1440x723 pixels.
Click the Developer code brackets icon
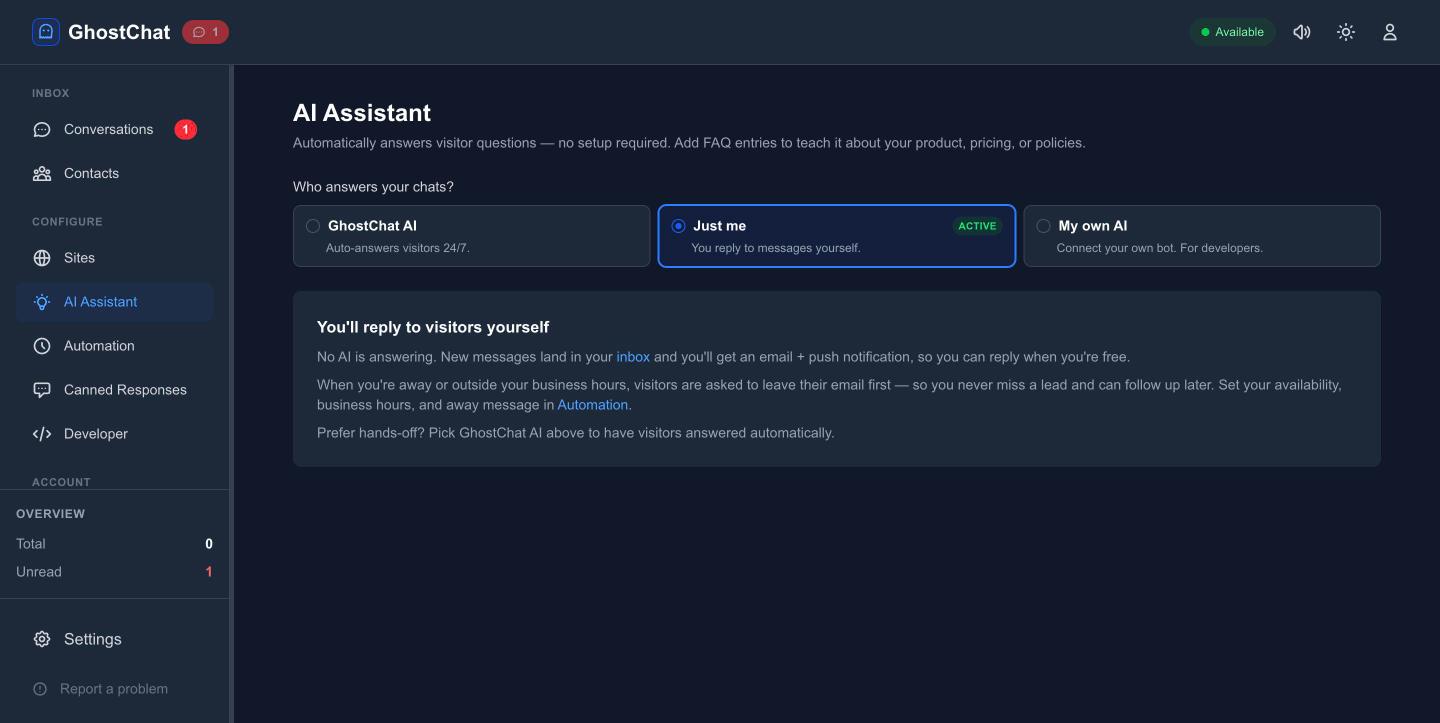click(42, 434)
